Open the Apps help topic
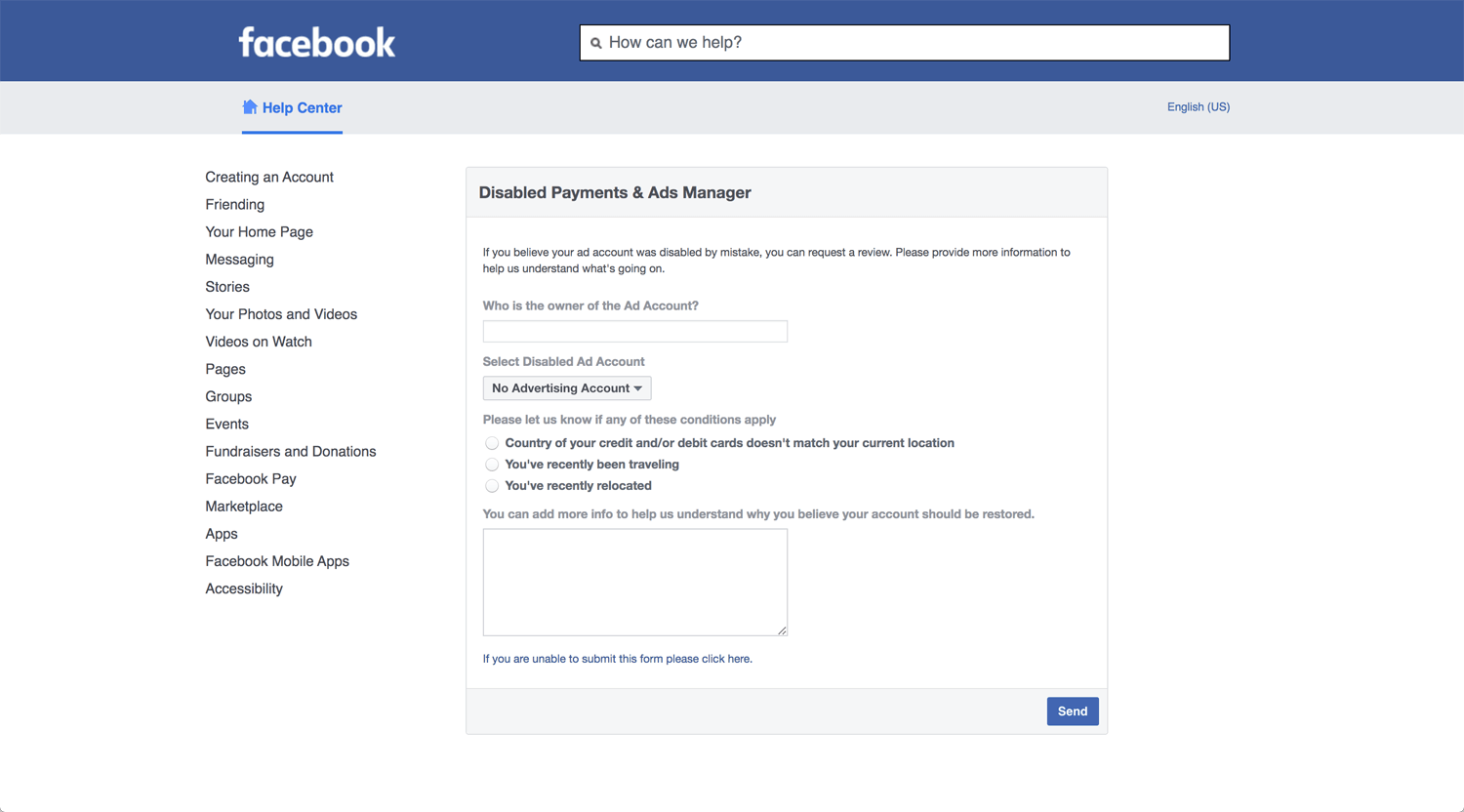 (222, 534)
